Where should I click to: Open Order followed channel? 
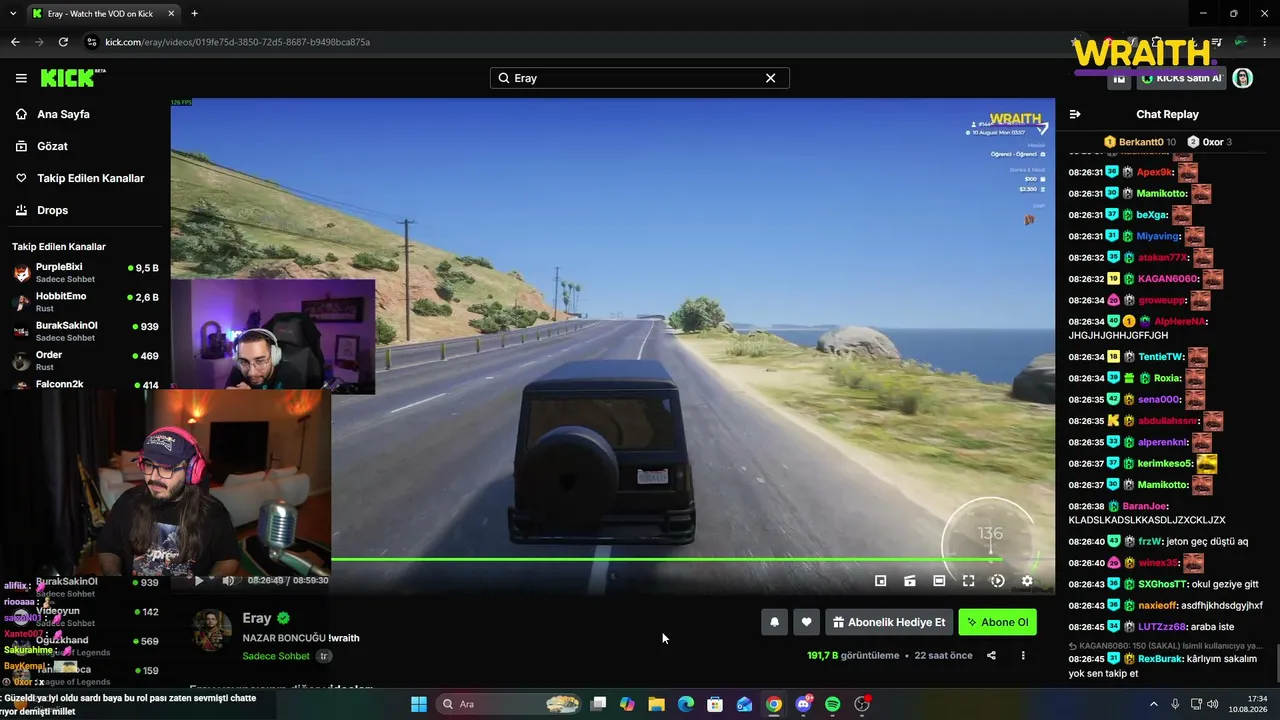click(x=85, y=360)
